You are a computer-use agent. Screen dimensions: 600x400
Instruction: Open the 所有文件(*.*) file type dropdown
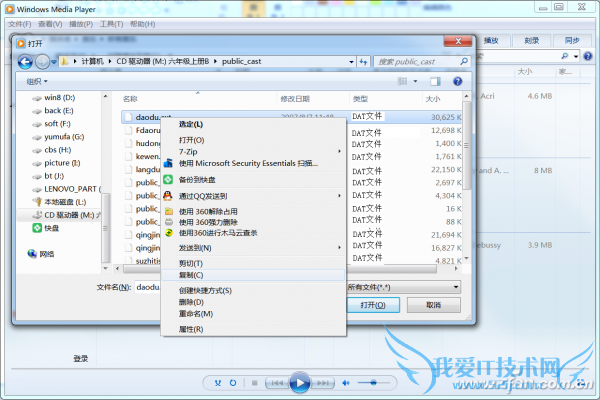click(403, 287)
